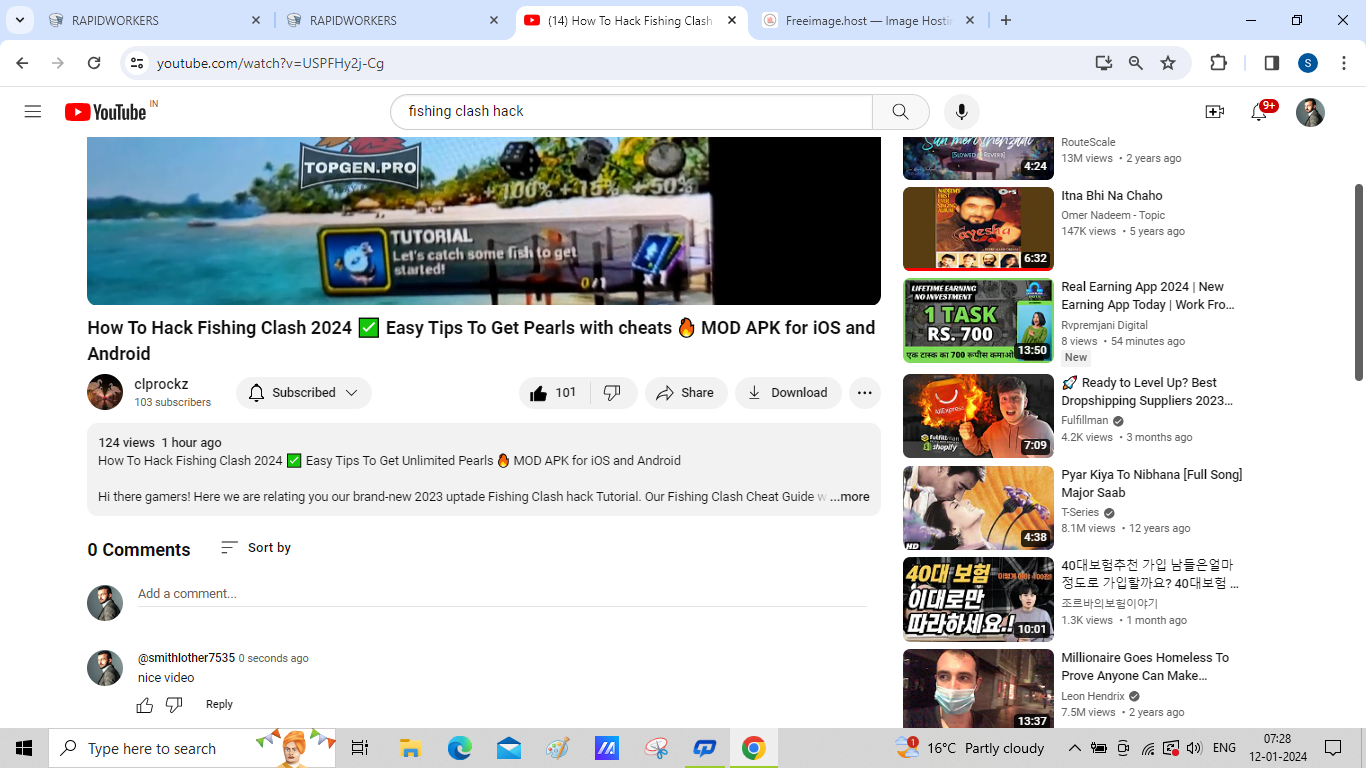Open the Windows Start menu
The width and height of the screenshot is (1366, 768).
pyautogui.click(x=24, y=748)
